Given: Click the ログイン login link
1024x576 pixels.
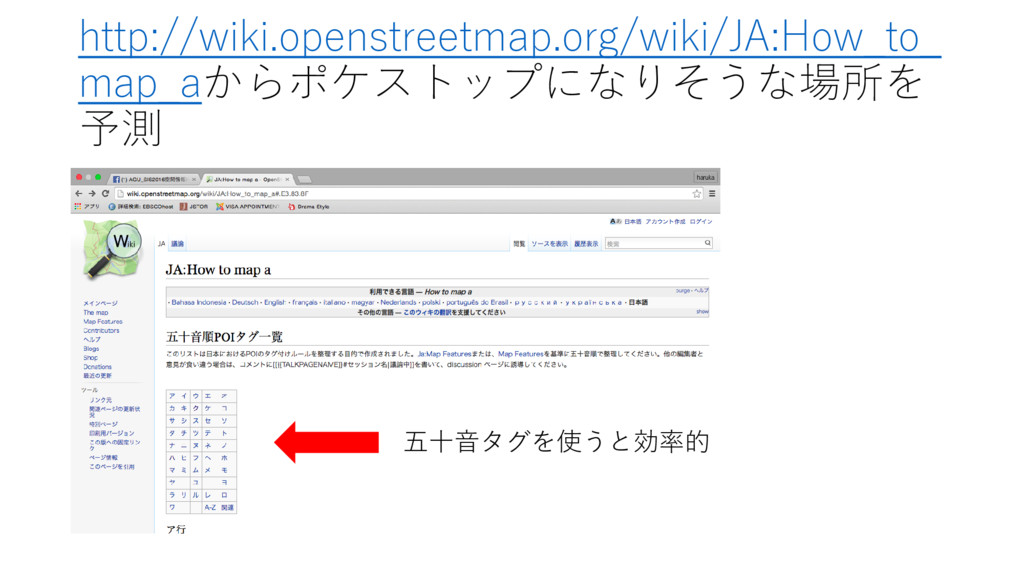Looking at the screenshot, I should pos(701,221).
